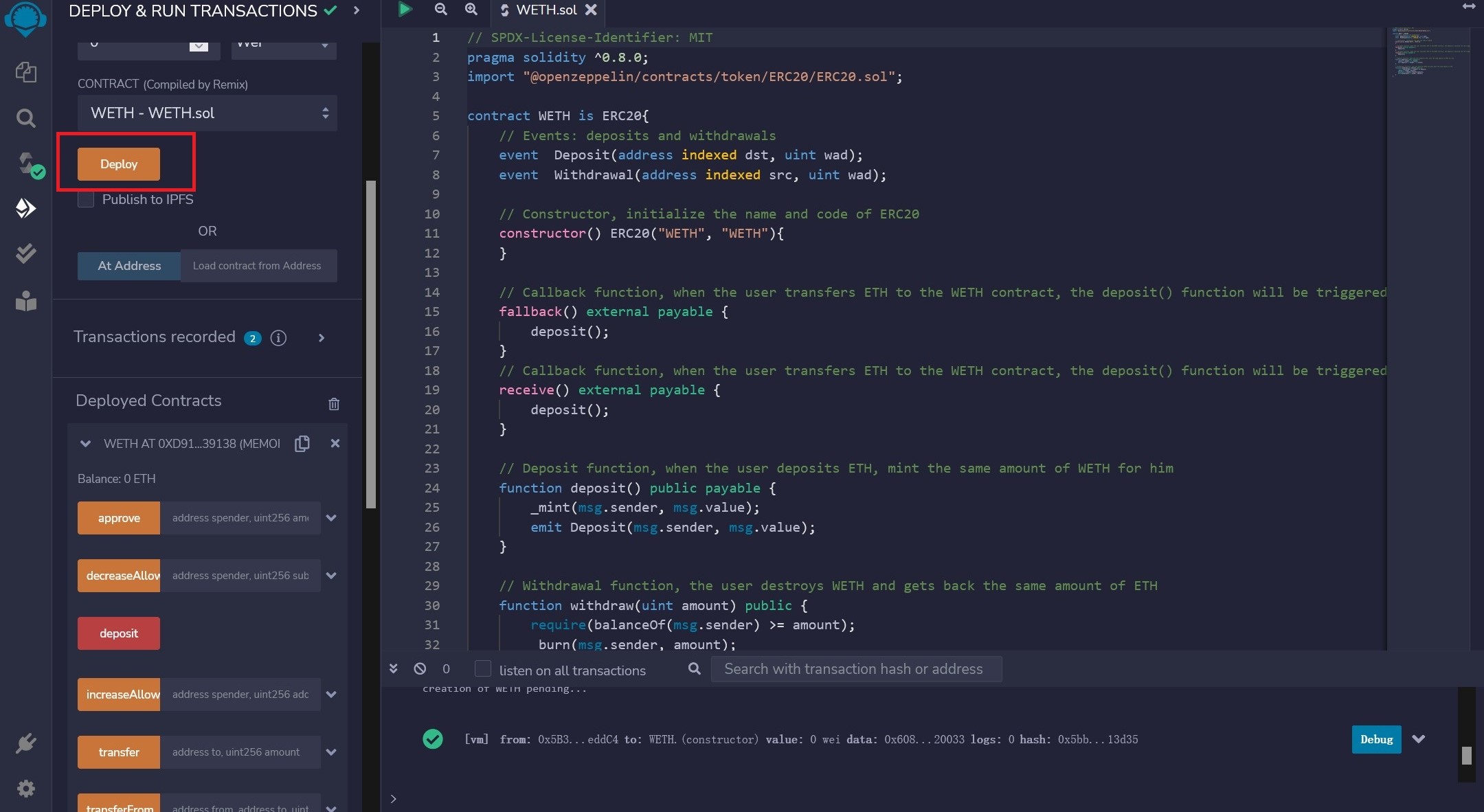The image size is (1484, 812).
Task: Click the Balance: 0 ETH text
Action: (x=117, y=479)
